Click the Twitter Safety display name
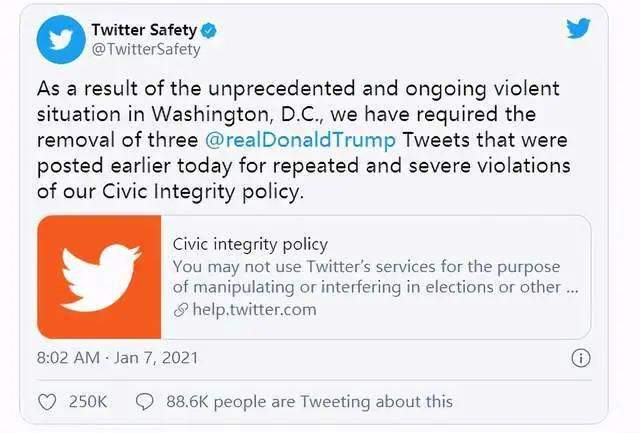 pyautogui.click(x=143, y=29)
